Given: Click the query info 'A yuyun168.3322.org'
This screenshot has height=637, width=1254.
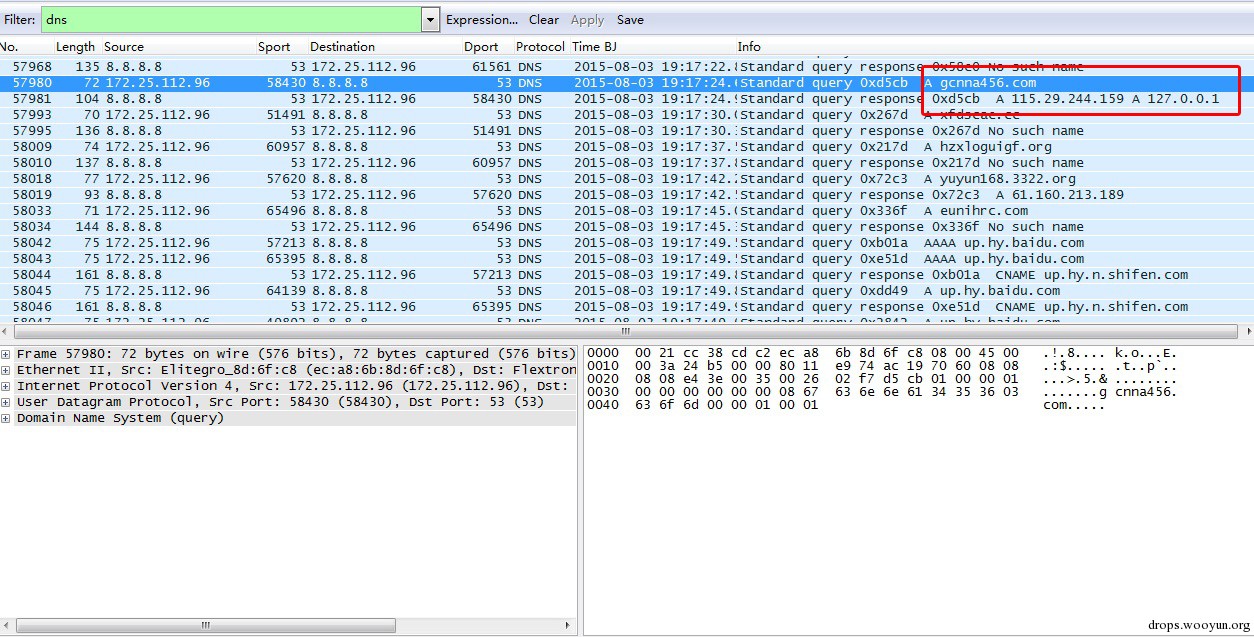Looking at the screenshot, I should (1000, 179).
